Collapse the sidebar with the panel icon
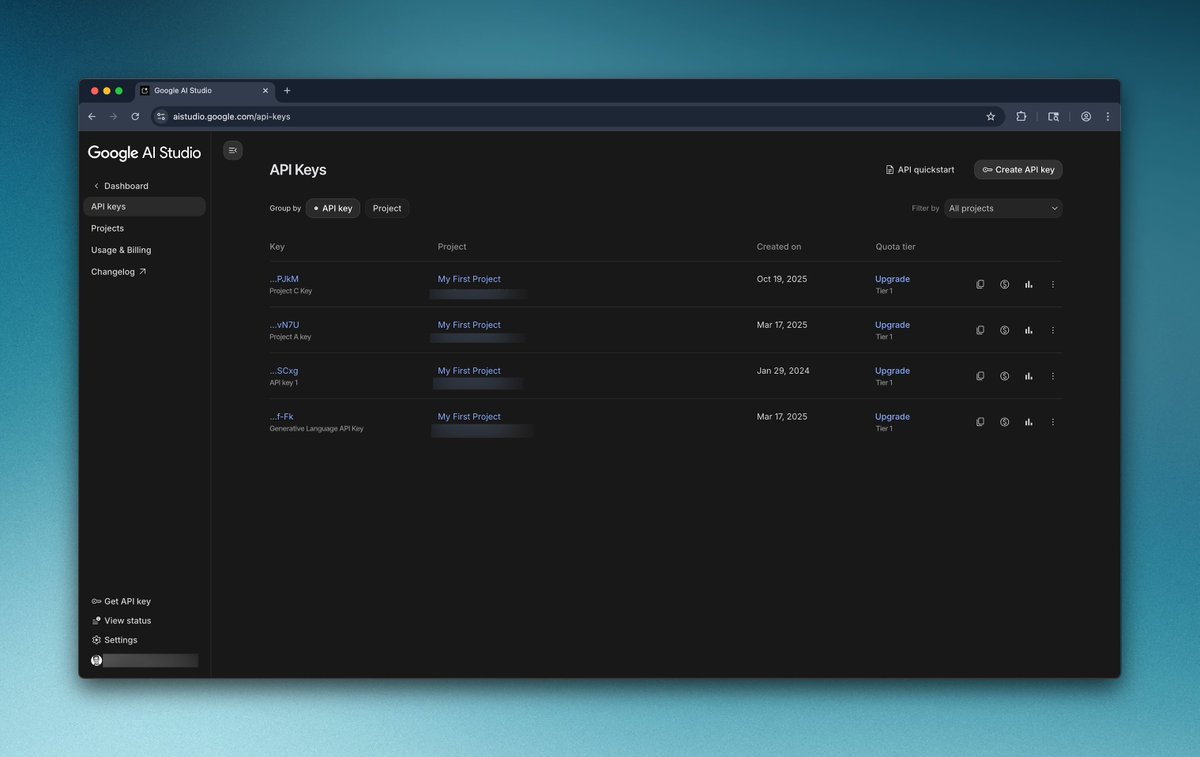 point(232,150)
